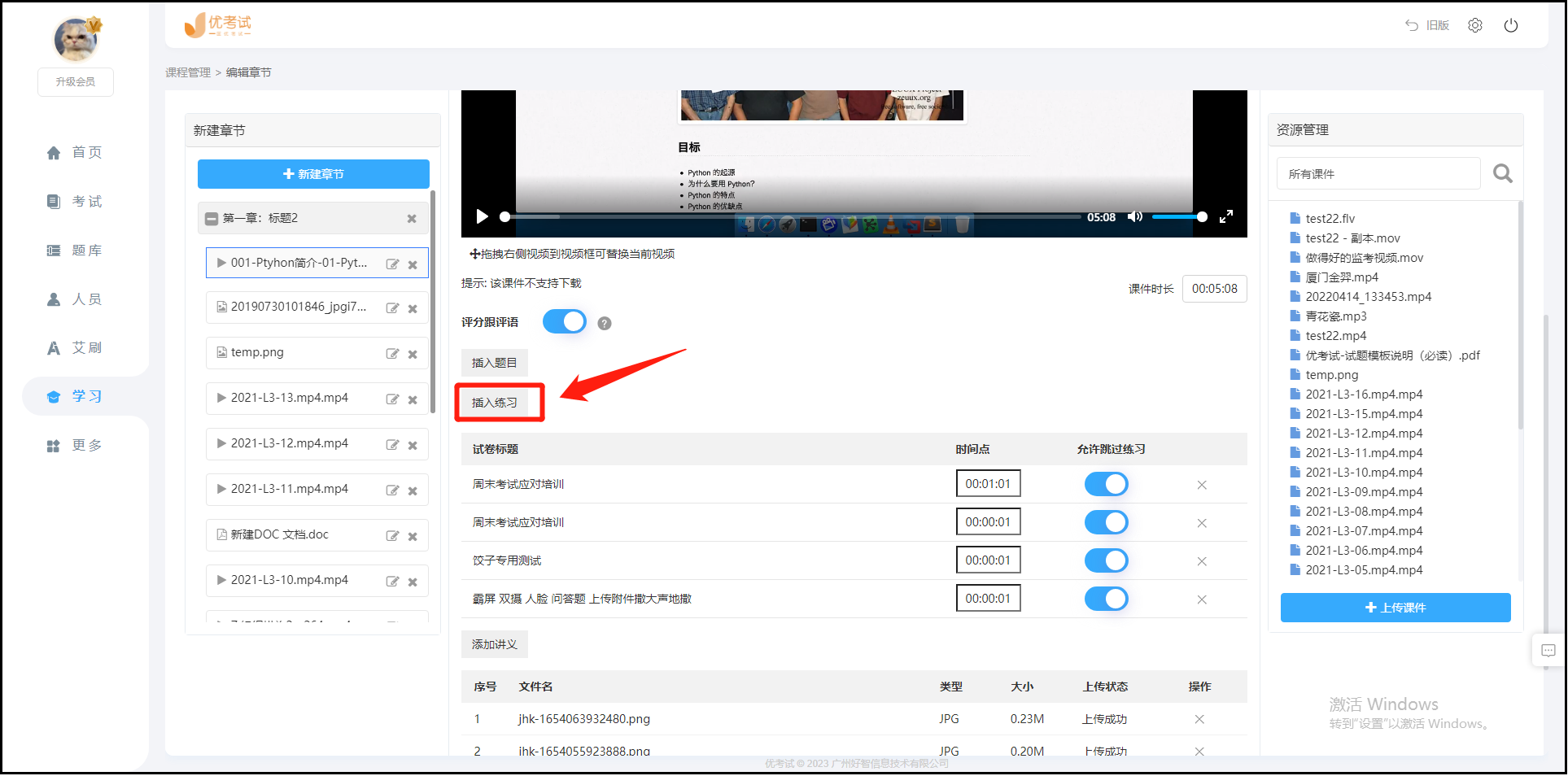Screen dimensions: 1568x776
Task: Open 首页 in the sidebar
Action: coord(75,152)
